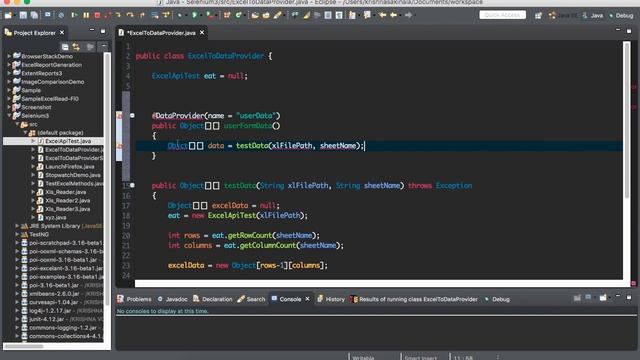Collapse the Selenium3 project

click(x=9, y=116)
